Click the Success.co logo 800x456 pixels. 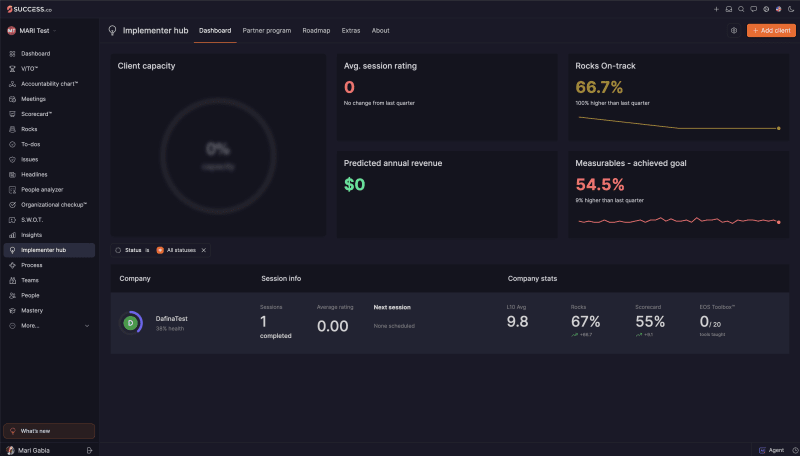[x=29, y=9]
